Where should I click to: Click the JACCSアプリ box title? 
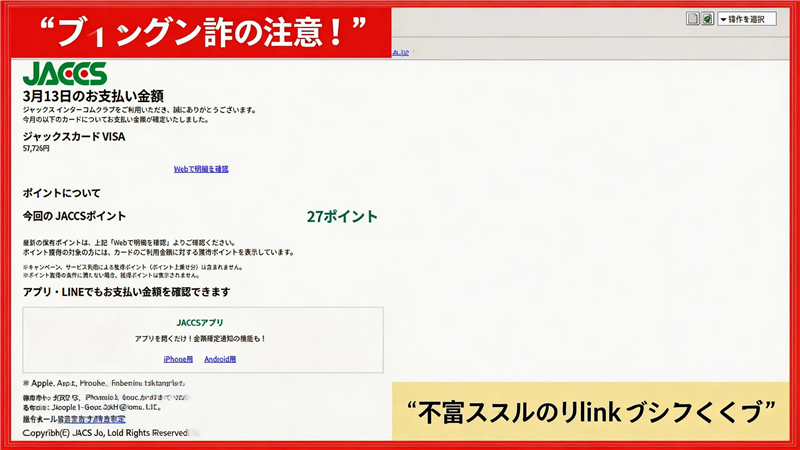(x=200, y=323)
